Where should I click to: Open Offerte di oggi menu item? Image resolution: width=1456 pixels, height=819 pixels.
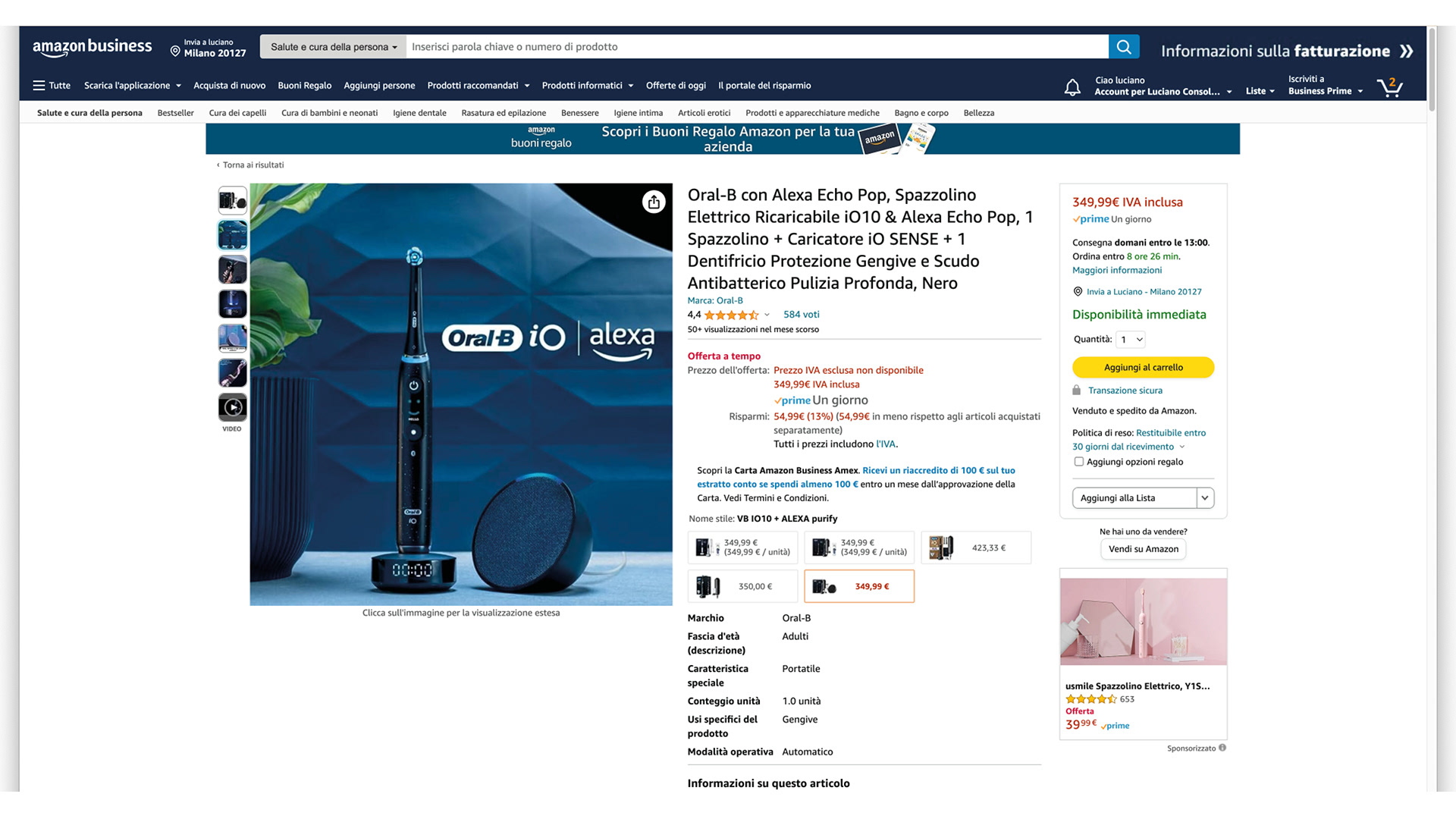(676, 86)
